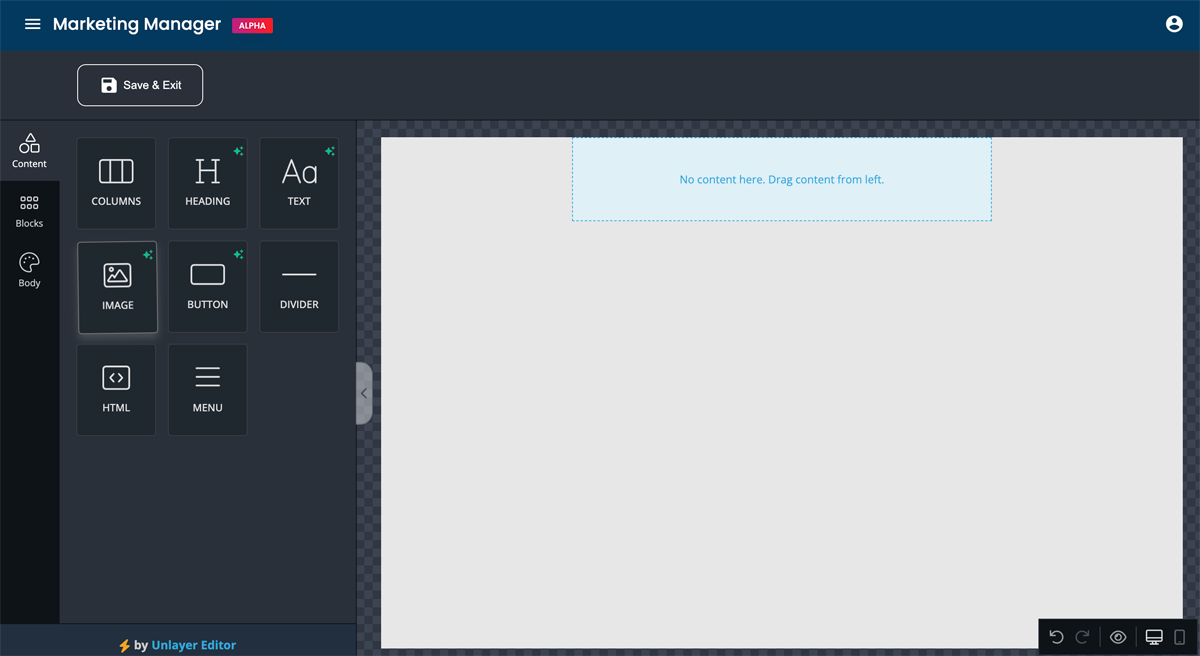The width and height of the screenshot is (1200, 656).
Task: Switch to desktop view mode
Action: (1154, 637)
